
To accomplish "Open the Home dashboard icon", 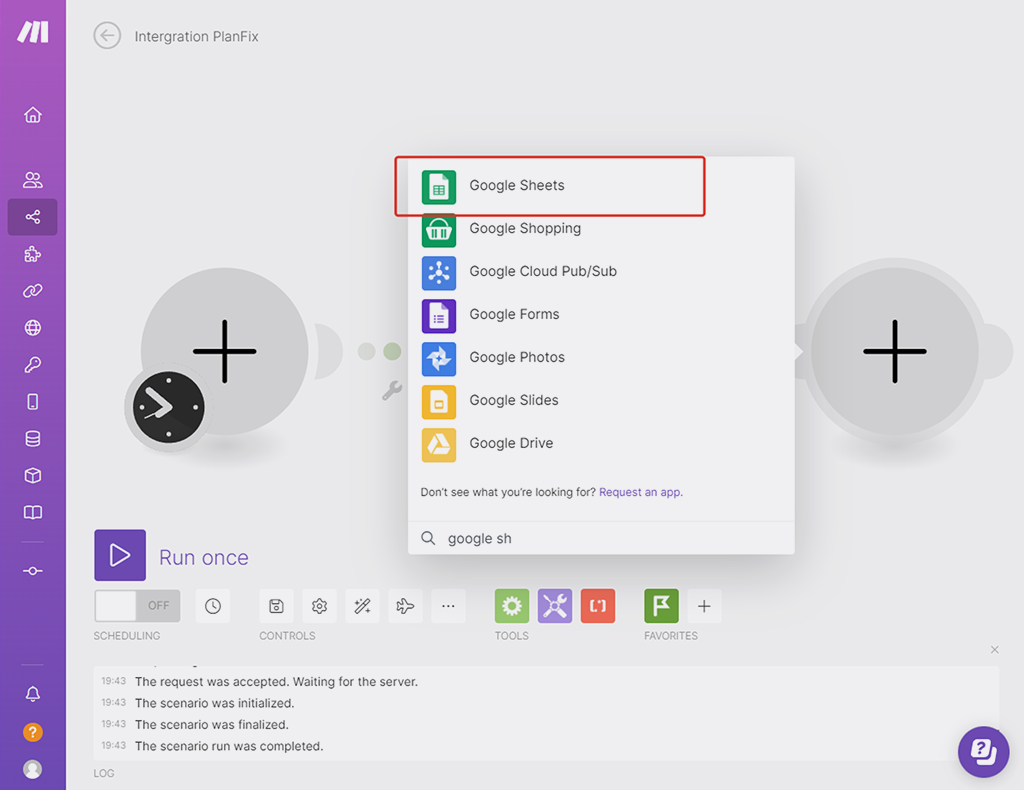I will click(x=33, y=115).
